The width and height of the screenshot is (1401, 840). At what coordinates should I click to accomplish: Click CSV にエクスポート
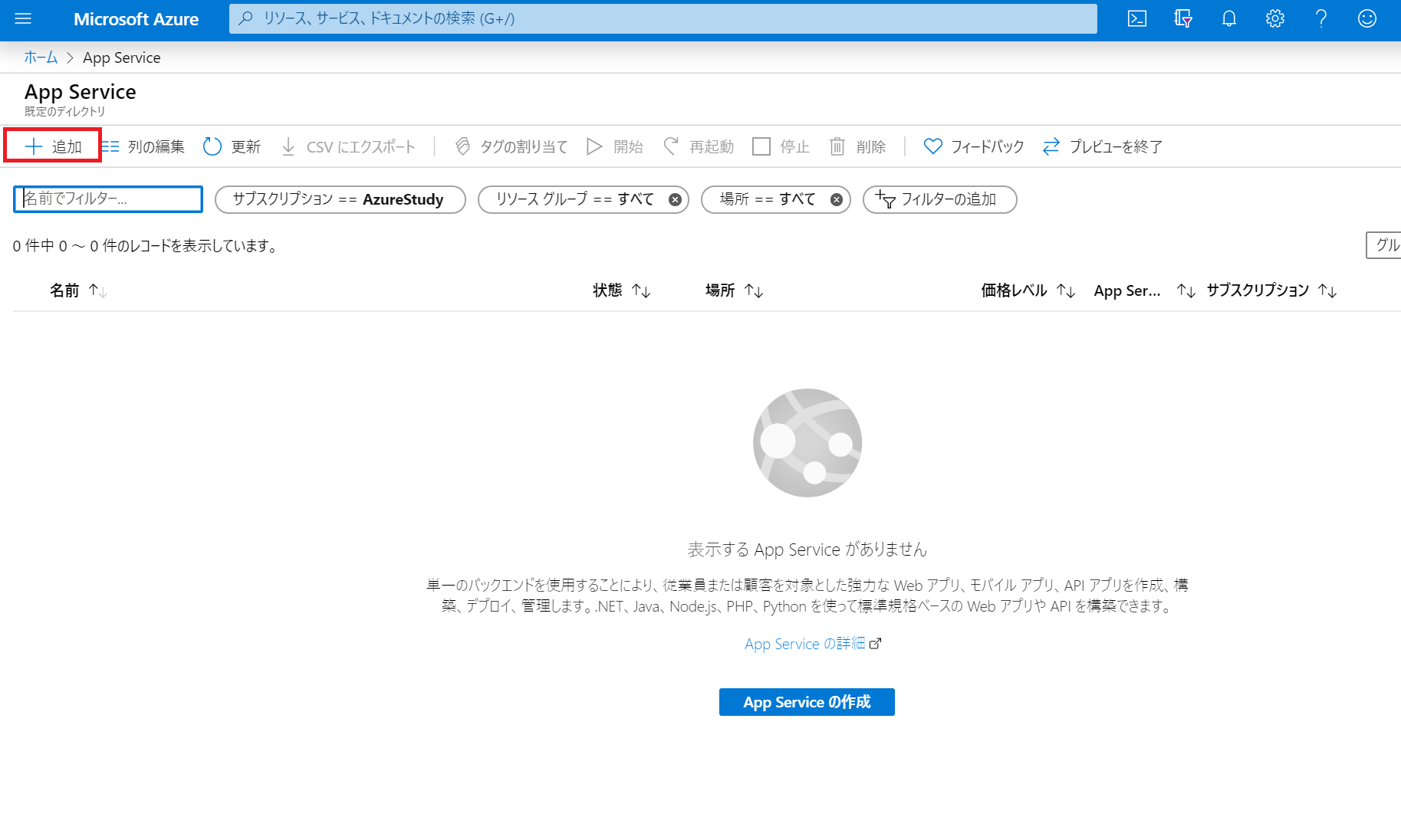(x=349, y=146)
